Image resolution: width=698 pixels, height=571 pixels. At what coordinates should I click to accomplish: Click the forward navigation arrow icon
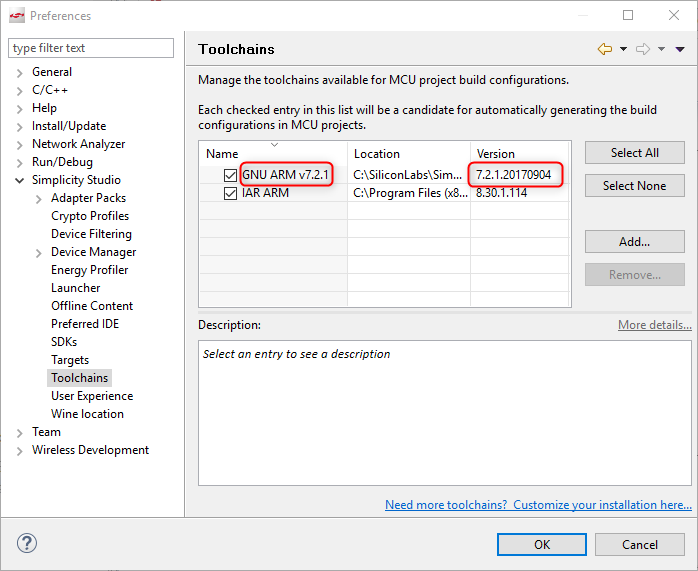(643, 49)
